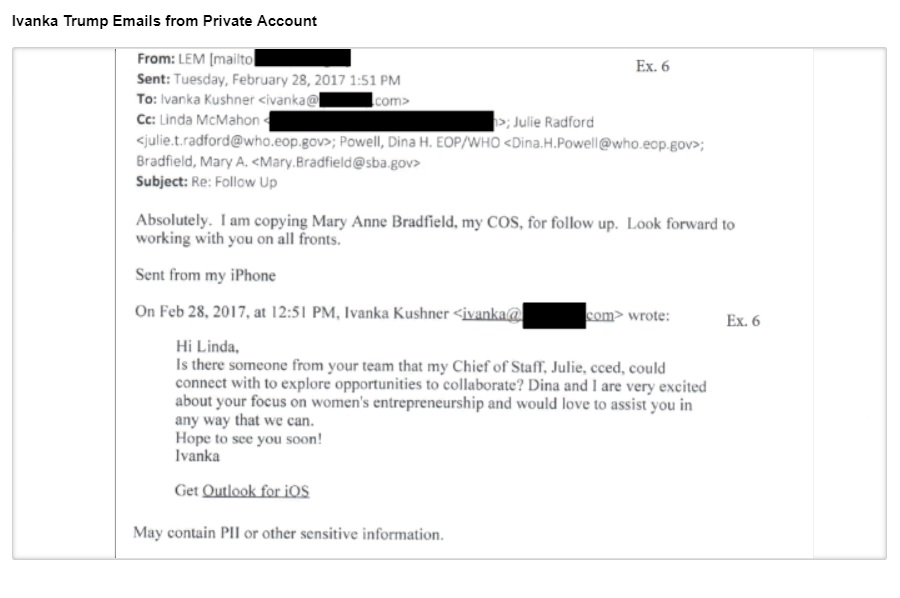Click the 'Sent from my iPhone' text
This screenshot has width=900, height=598.
(205, 275)
